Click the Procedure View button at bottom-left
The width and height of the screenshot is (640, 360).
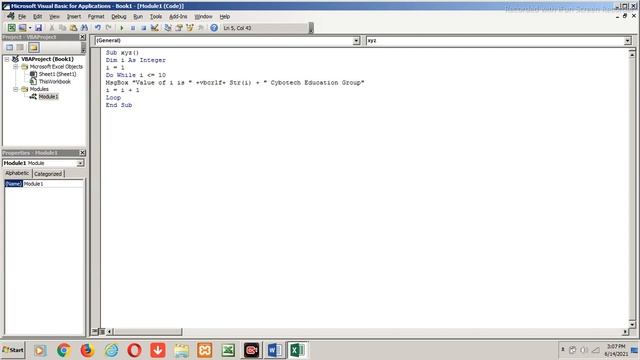click(x=94, y=331)
